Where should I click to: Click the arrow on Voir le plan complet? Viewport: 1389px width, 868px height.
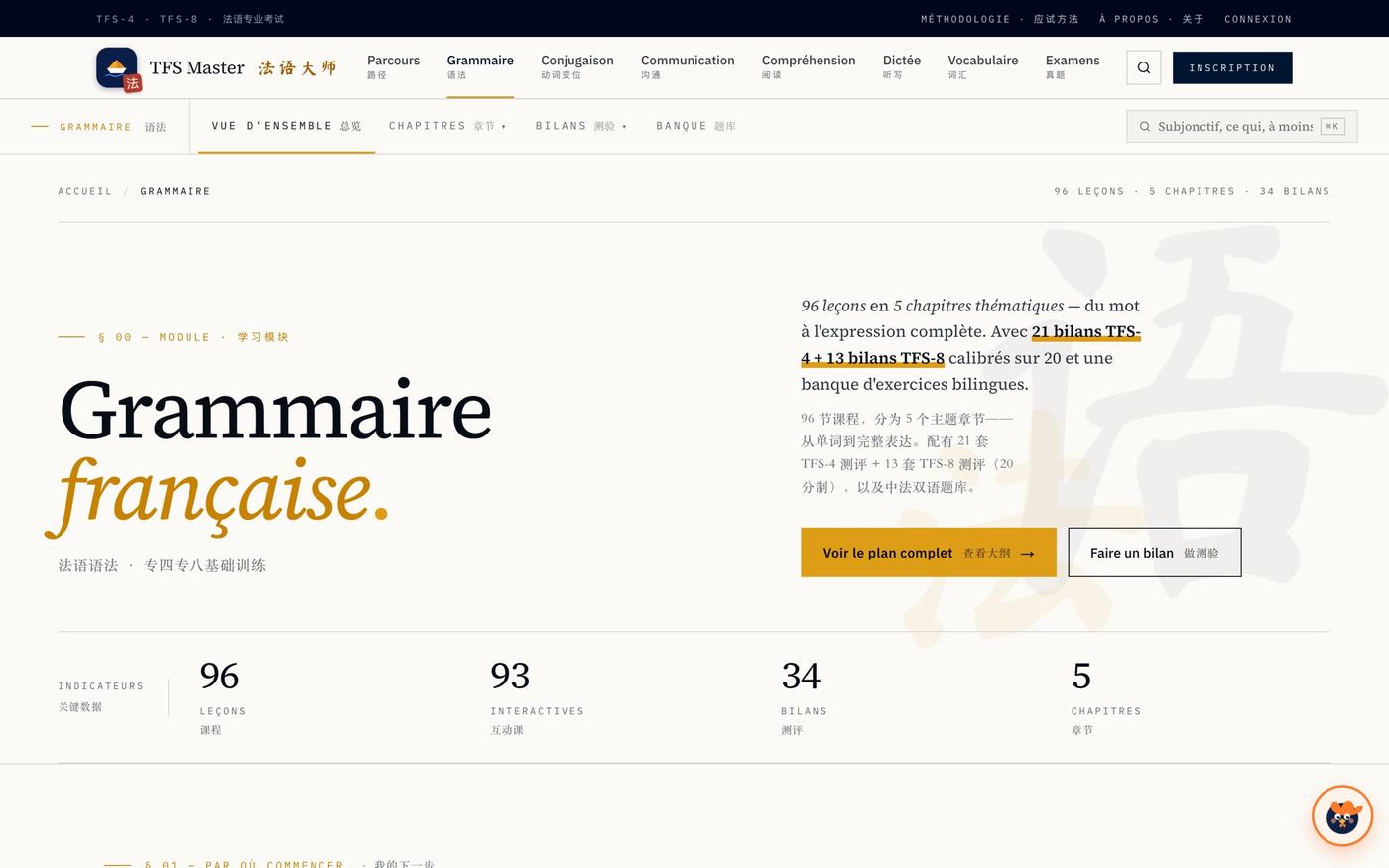point(1027,554)
